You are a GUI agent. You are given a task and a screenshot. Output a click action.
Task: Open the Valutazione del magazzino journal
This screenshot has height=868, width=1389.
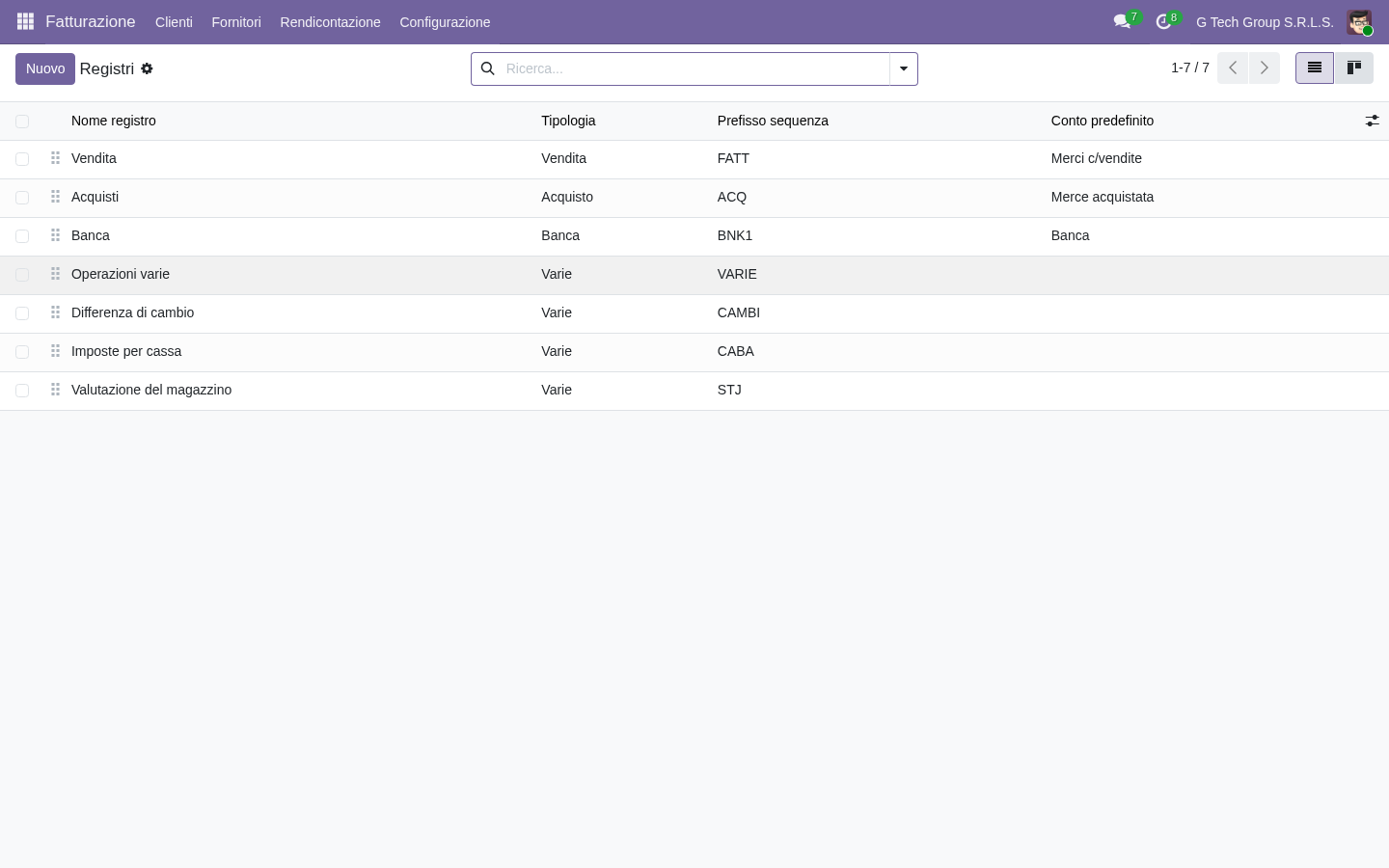[151, 390]
